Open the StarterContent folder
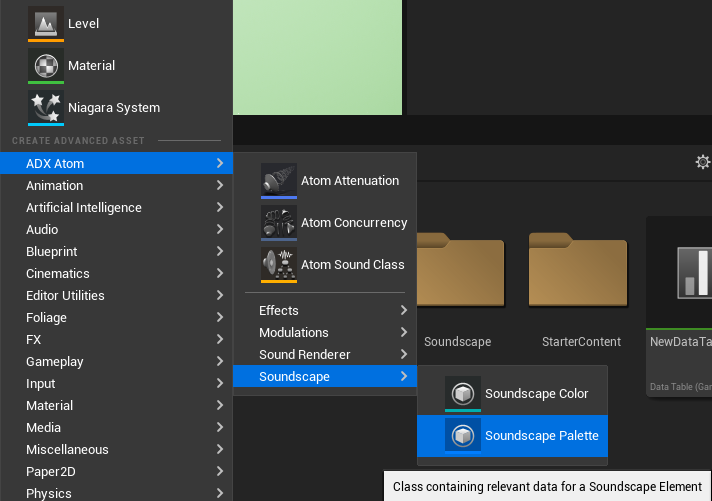712x501 pixels. tap(578, 269)
